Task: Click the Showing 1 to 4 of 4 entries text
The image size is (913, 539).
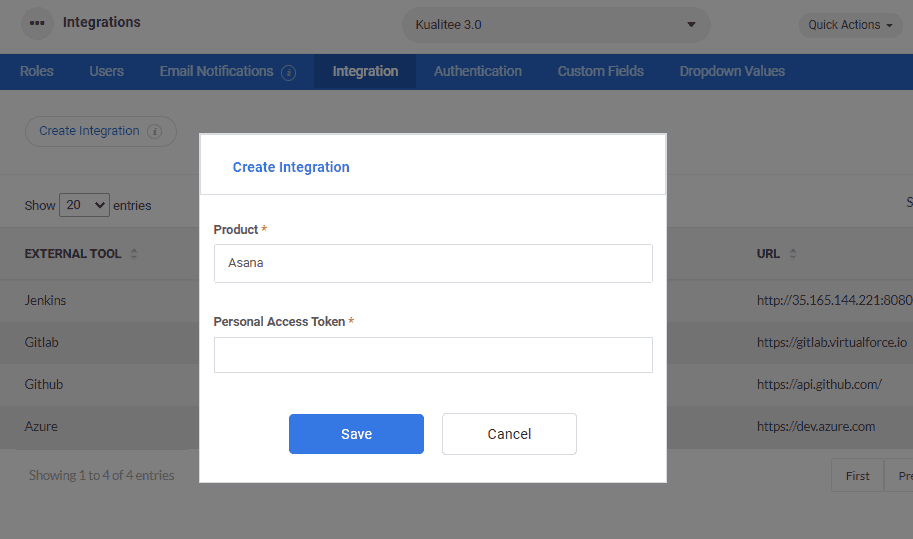Action: click(x=102, y=476)
